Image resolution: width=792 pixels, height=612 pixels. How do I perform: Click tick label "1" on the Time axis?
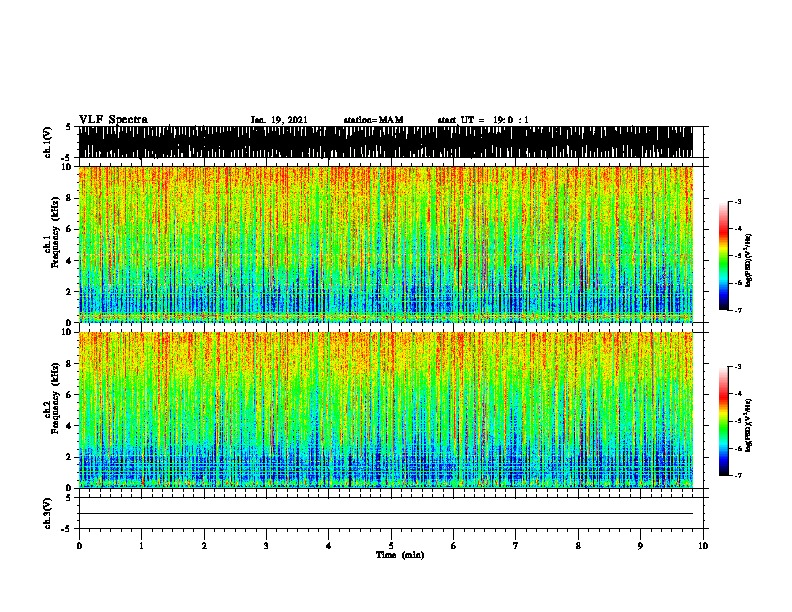point(141,546)
